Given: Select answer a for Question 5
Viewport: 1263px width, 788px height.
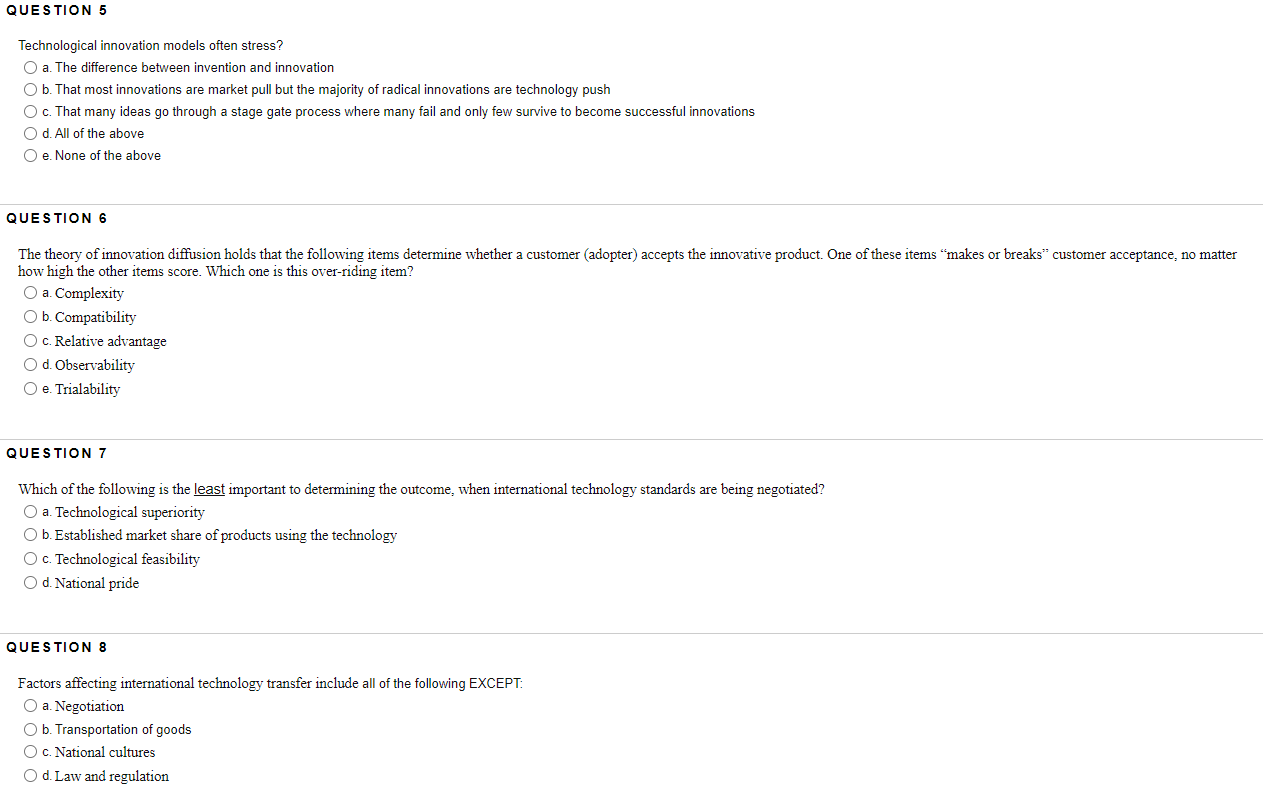Looking at the screenshot, I should (x=30, y=67).
